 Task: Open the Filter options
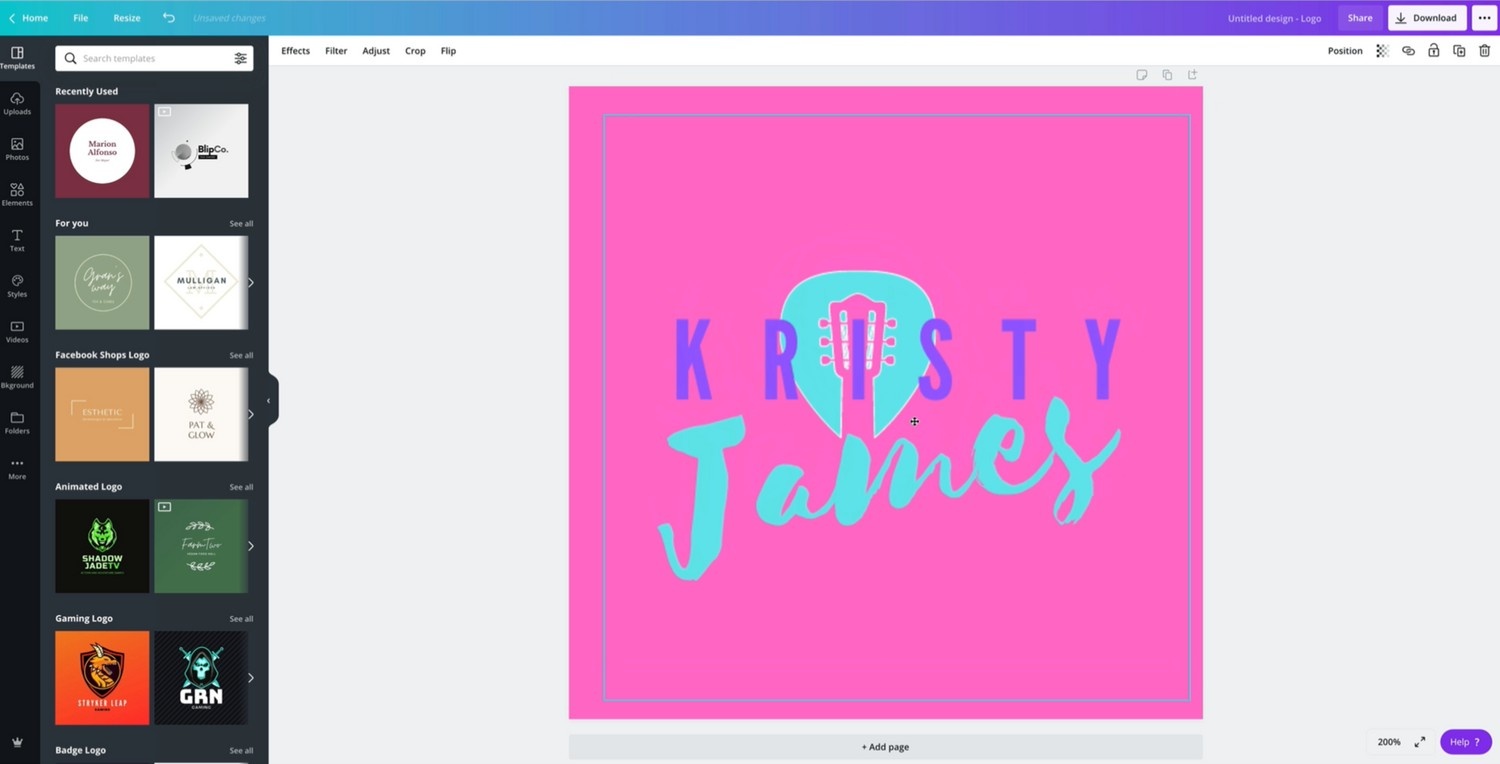click(336, 51)
